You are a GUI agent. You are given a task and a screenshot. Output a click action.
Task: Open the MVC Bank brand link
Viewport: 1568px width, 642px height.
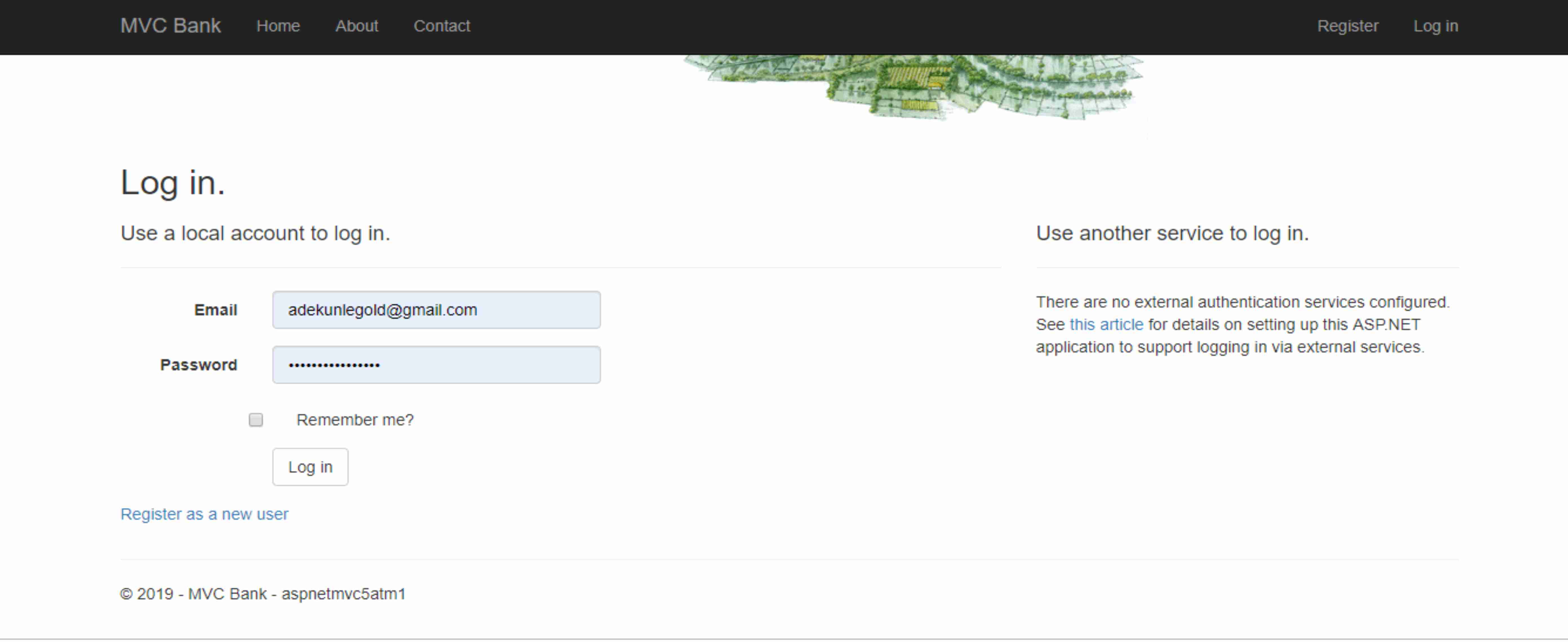(x=170, y=26)
